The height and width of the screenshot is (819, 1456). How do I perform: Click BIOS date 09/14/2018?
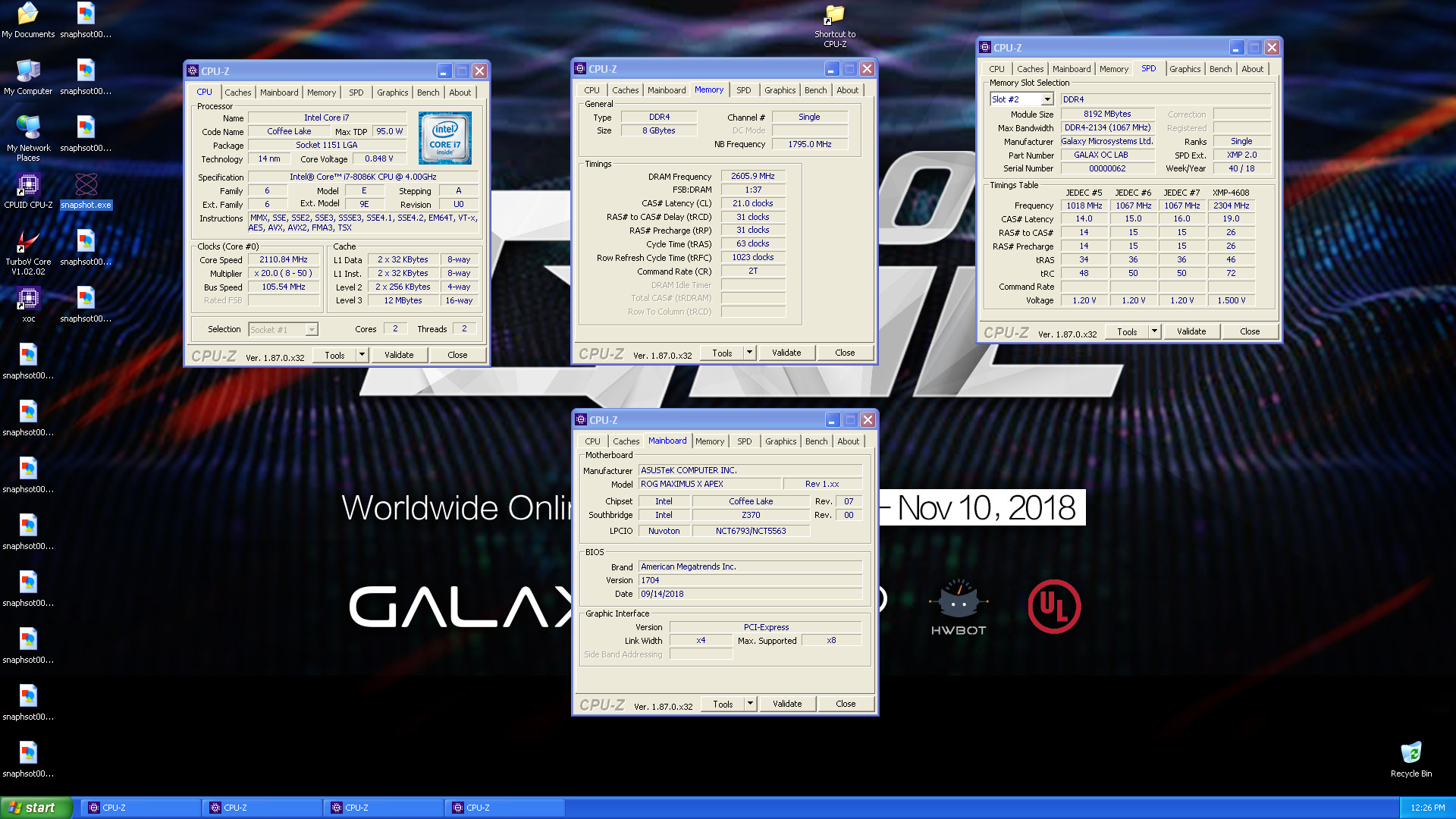(751, 594)
